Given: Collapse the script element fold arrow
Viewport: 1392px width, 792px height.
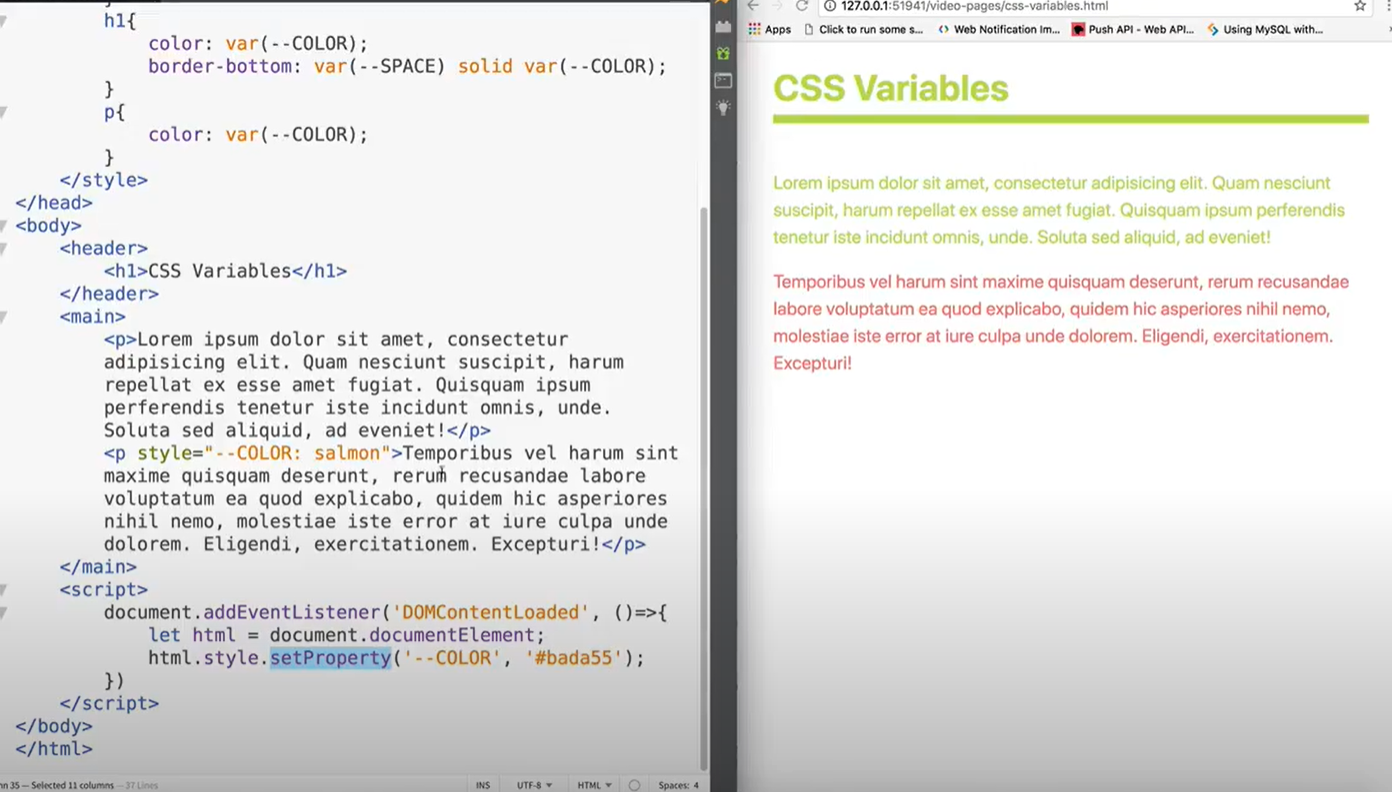Looking at the screenshot, I should coord(3,590).
